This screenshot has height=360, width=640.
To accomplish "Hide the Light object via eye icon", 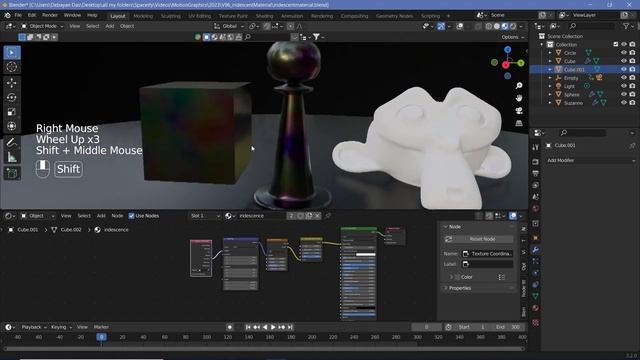I will pyautogui.click(x=624, y=86).
